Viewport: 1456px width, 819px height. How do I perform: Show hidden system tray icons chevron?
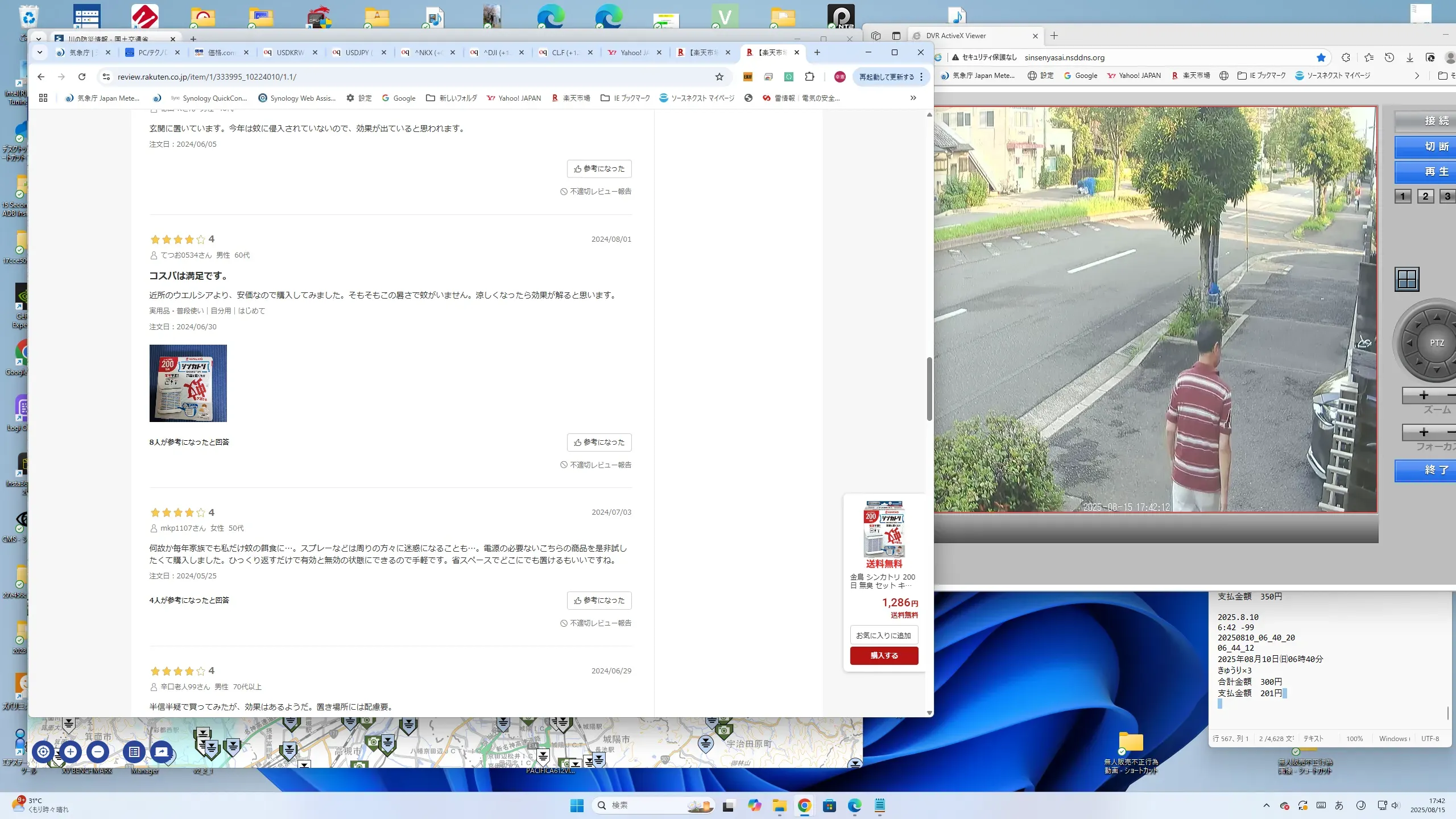tap(1266, 805)
